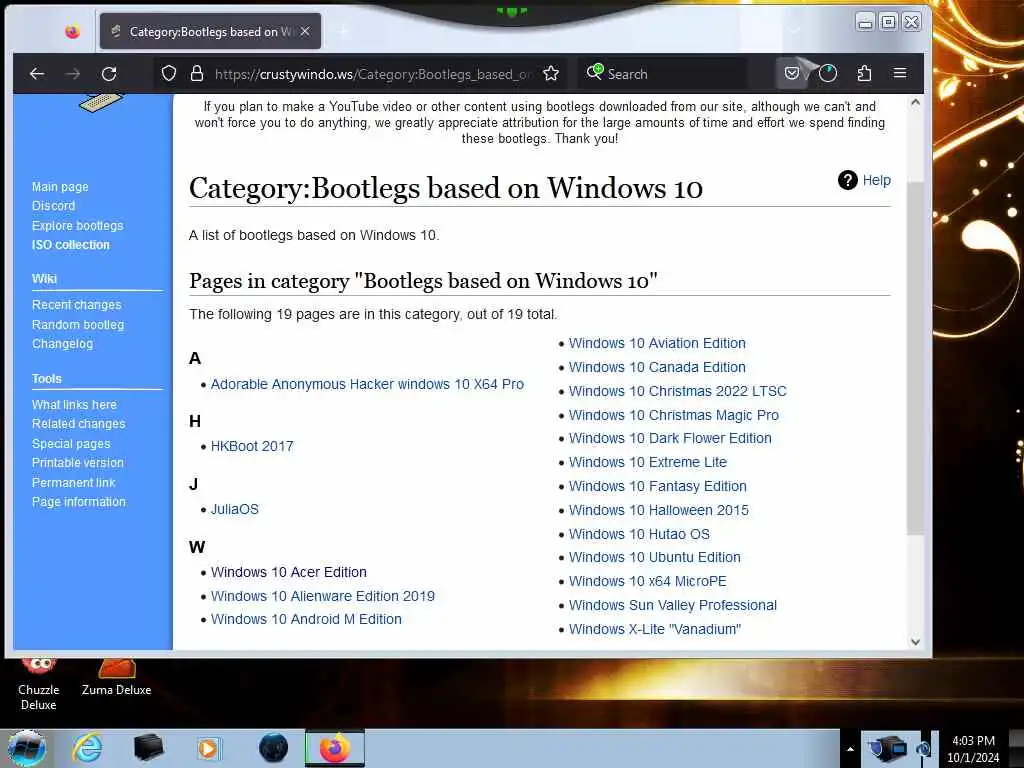Click the question mark Help icon

(x=848, y=180)
